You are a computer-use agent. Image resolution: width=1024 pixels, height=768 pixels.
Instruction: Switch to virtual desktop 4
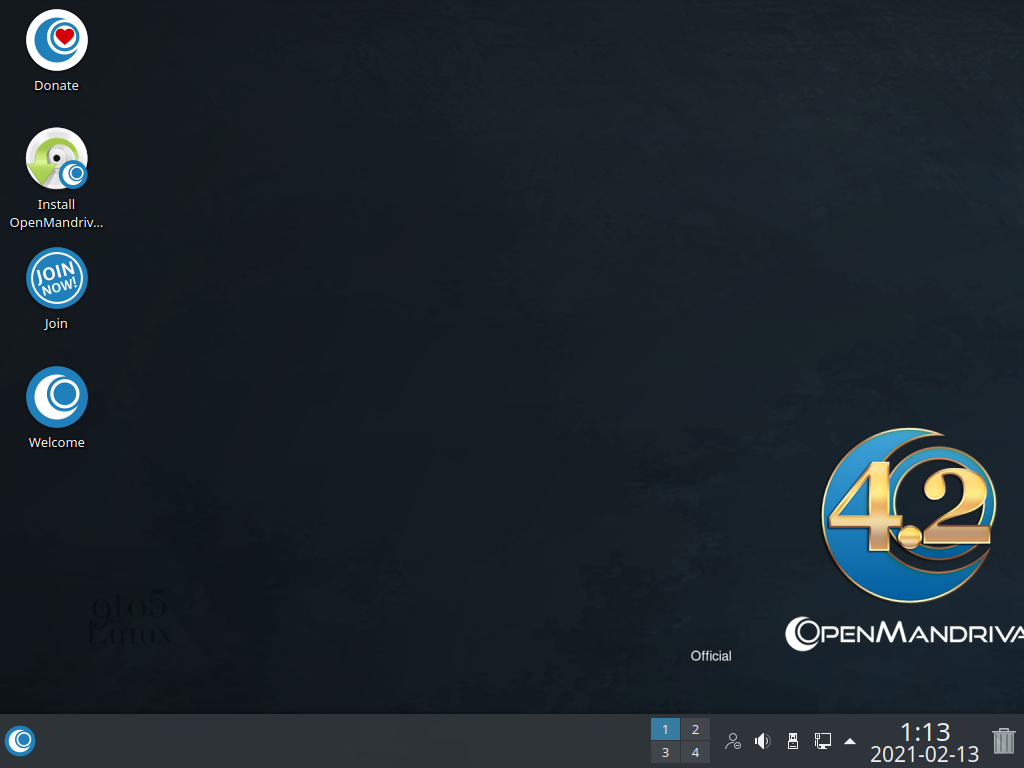click(695, 751)
